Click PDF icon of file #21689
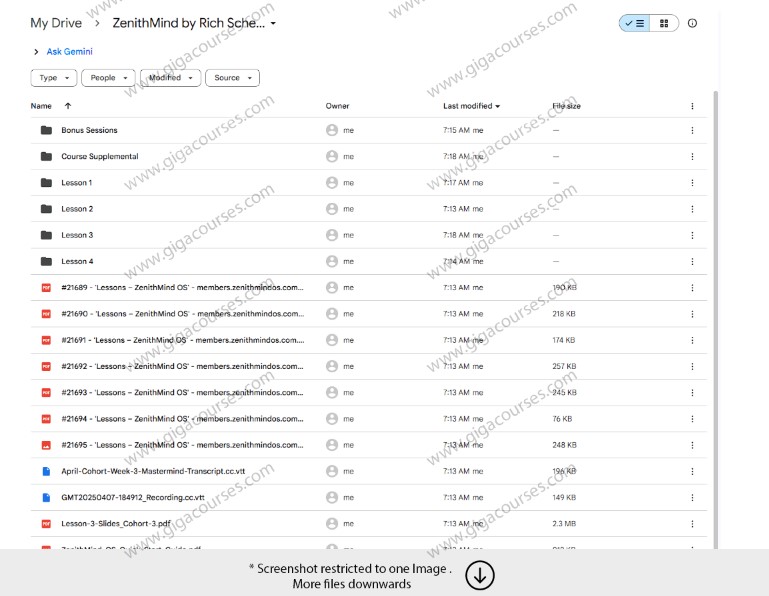Screen dimensions: 769x596 46,287
